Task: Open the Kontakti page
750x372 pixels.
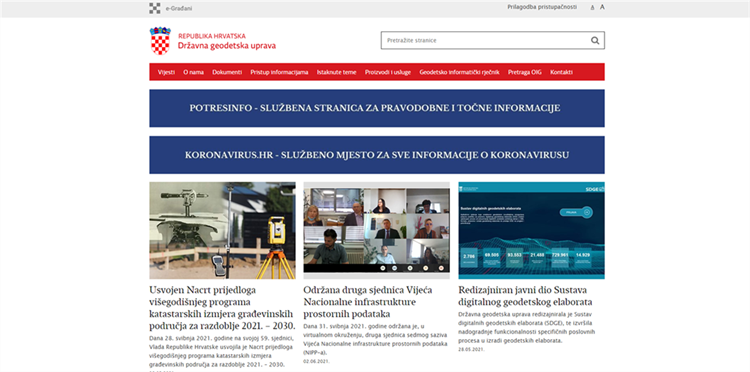Action: click(x=562, y=72)
